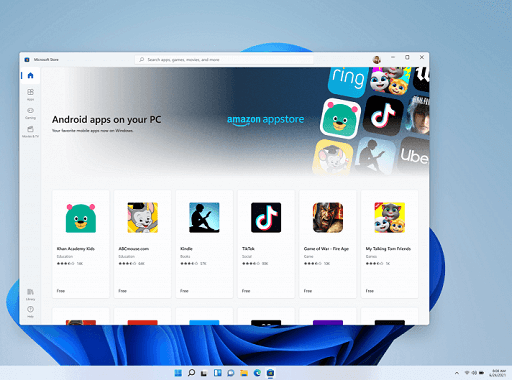
Task: Open the Gaming section in sidebar
Action: (x=30, y=113)
